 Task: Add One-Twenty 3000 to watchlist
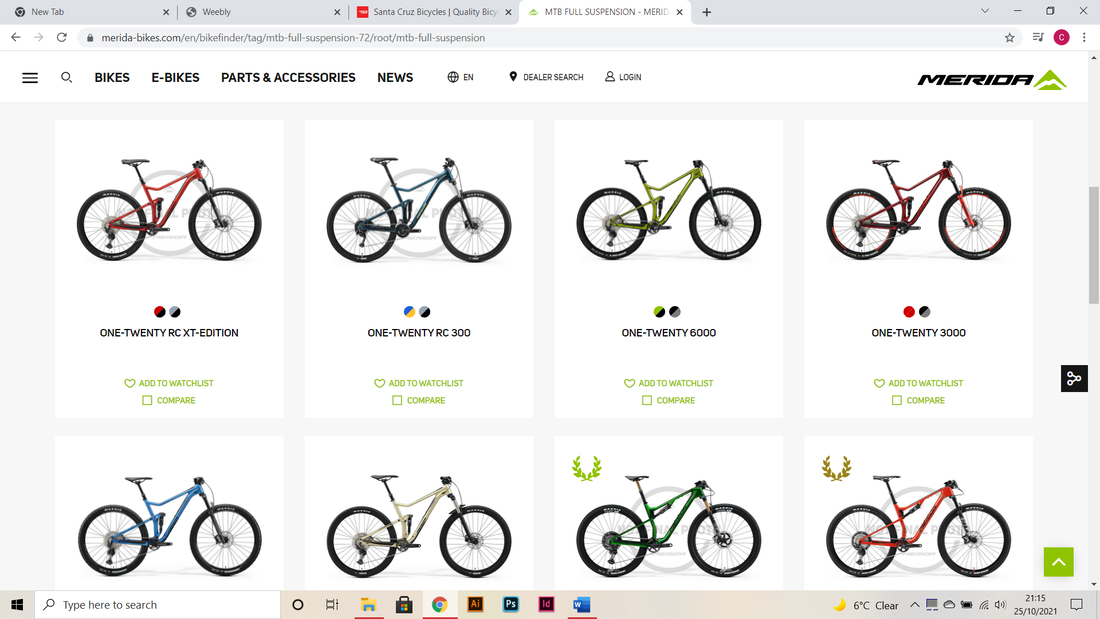pos(918,383)
